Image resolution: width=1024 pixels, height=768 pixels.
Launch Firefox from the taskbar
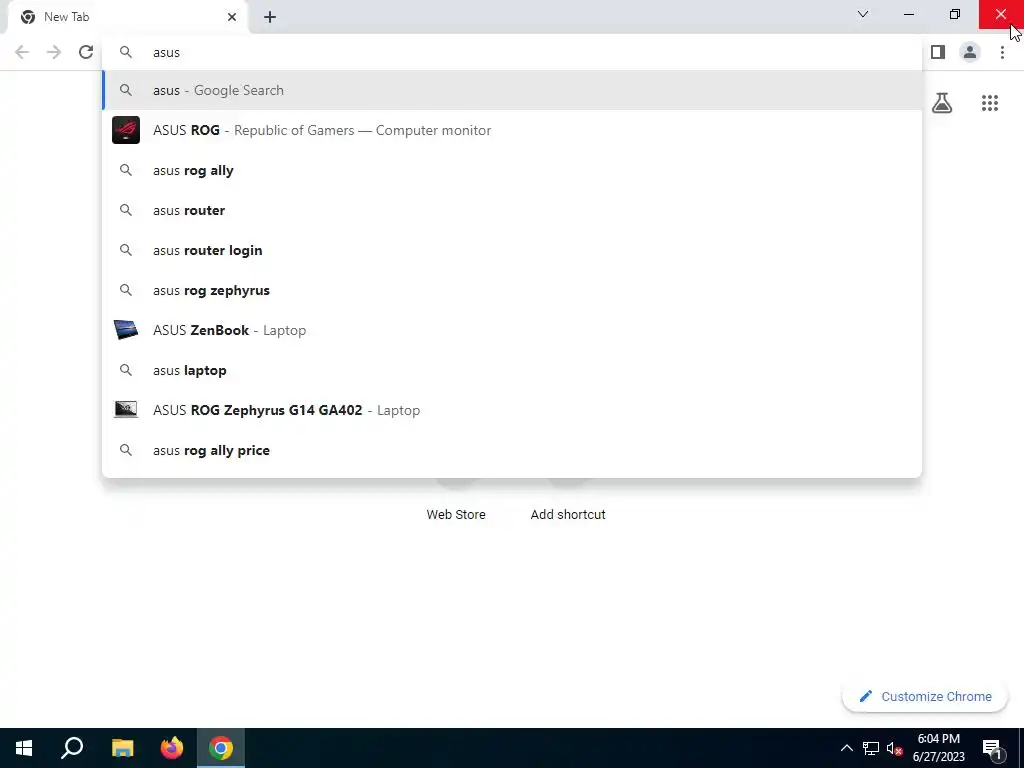click(172, 748)
